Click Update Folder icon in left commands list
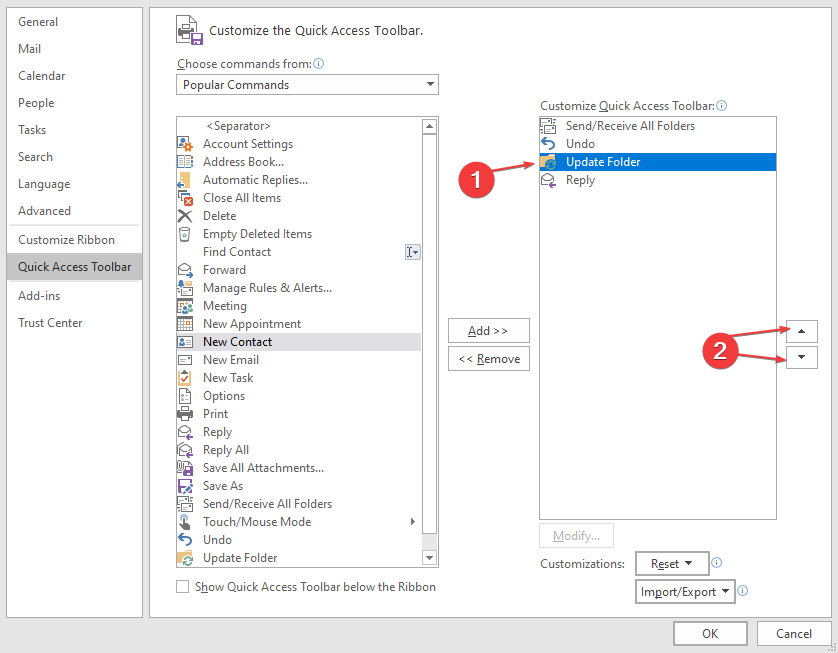This screenshot has width=838, height=653. (x=185, y=558)
